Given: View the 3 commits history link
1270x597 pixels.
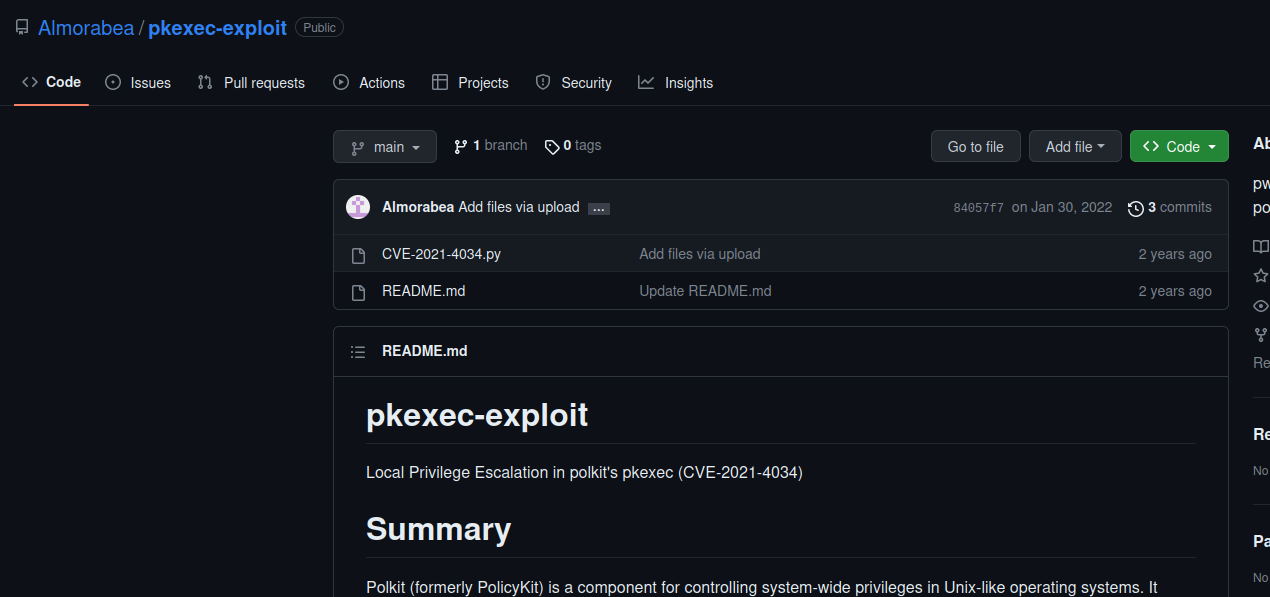Looking at the screenshot, I should click(x=1169, y=207).
